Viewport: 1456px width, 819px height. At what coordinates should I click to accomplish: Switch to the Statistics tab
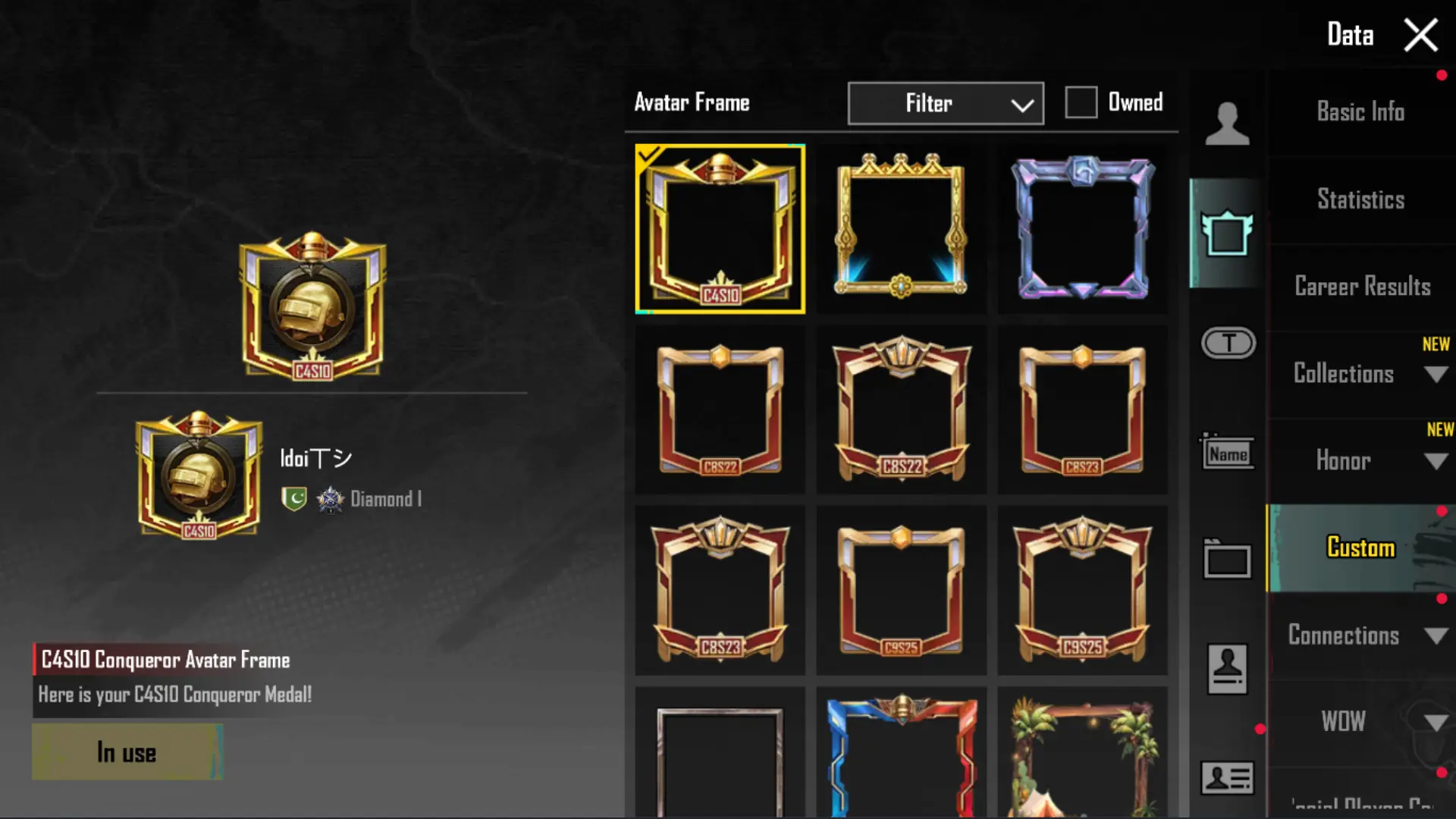pos(1360,199)
